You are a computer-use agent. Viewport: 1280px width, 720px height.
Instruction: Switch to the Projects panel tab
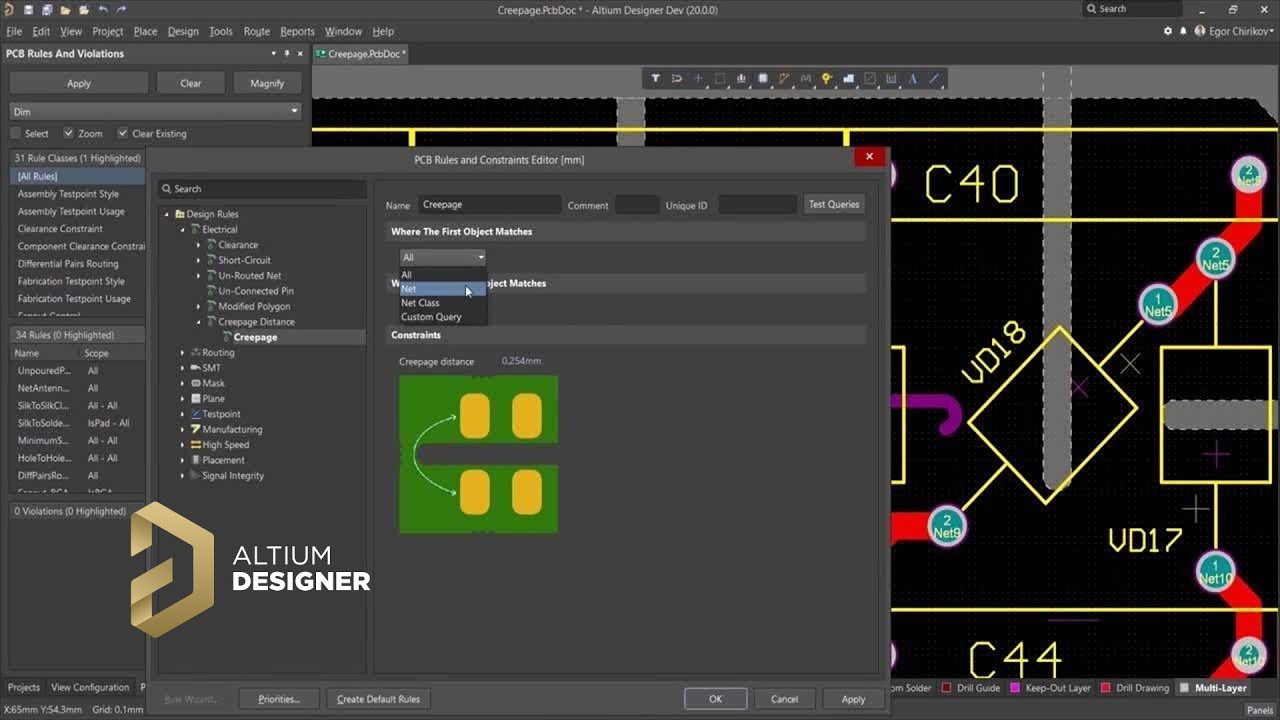24,687
